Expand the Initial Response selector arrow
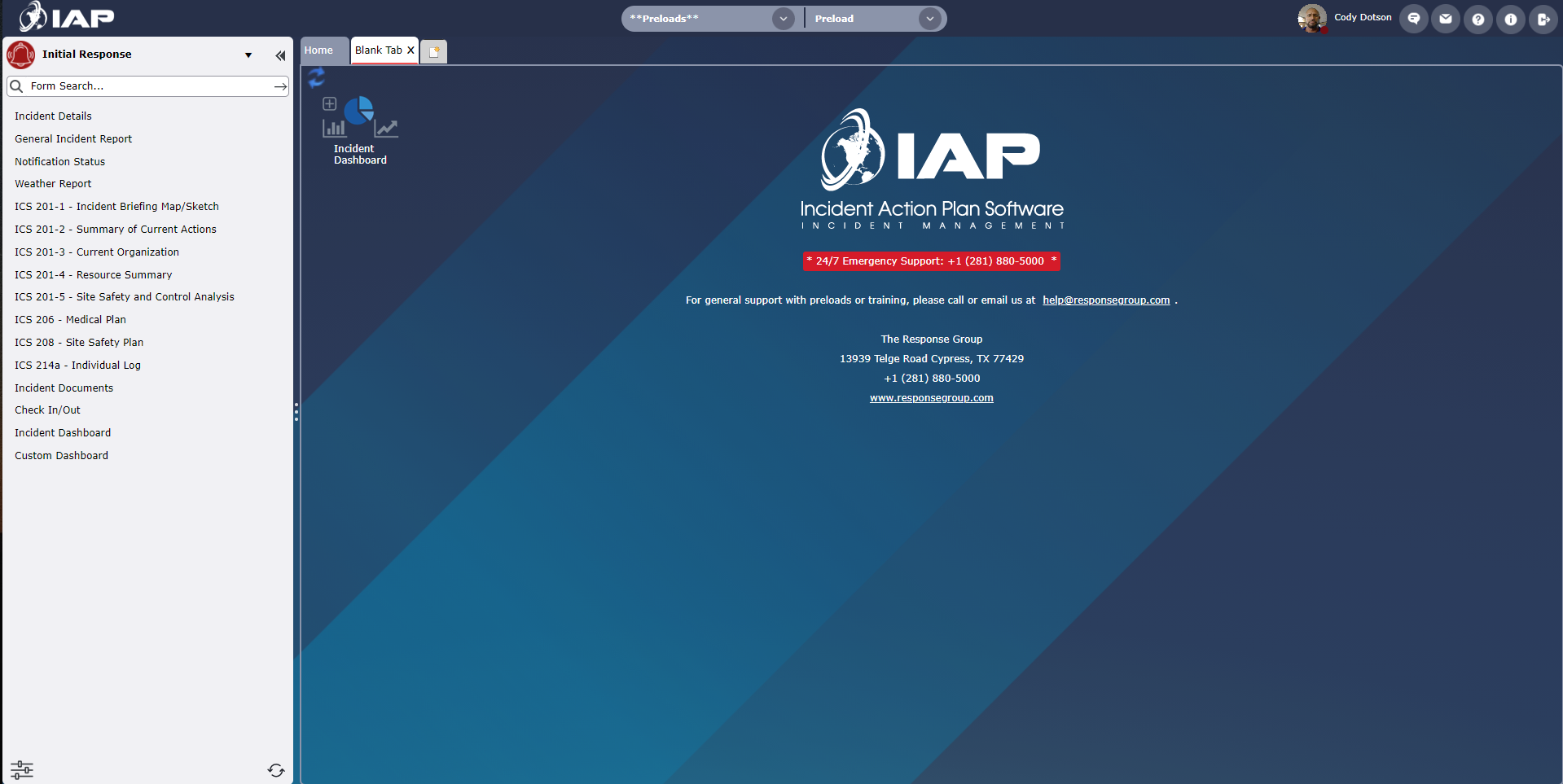Viewport: 1563px width, 784px height. [248, 55]
